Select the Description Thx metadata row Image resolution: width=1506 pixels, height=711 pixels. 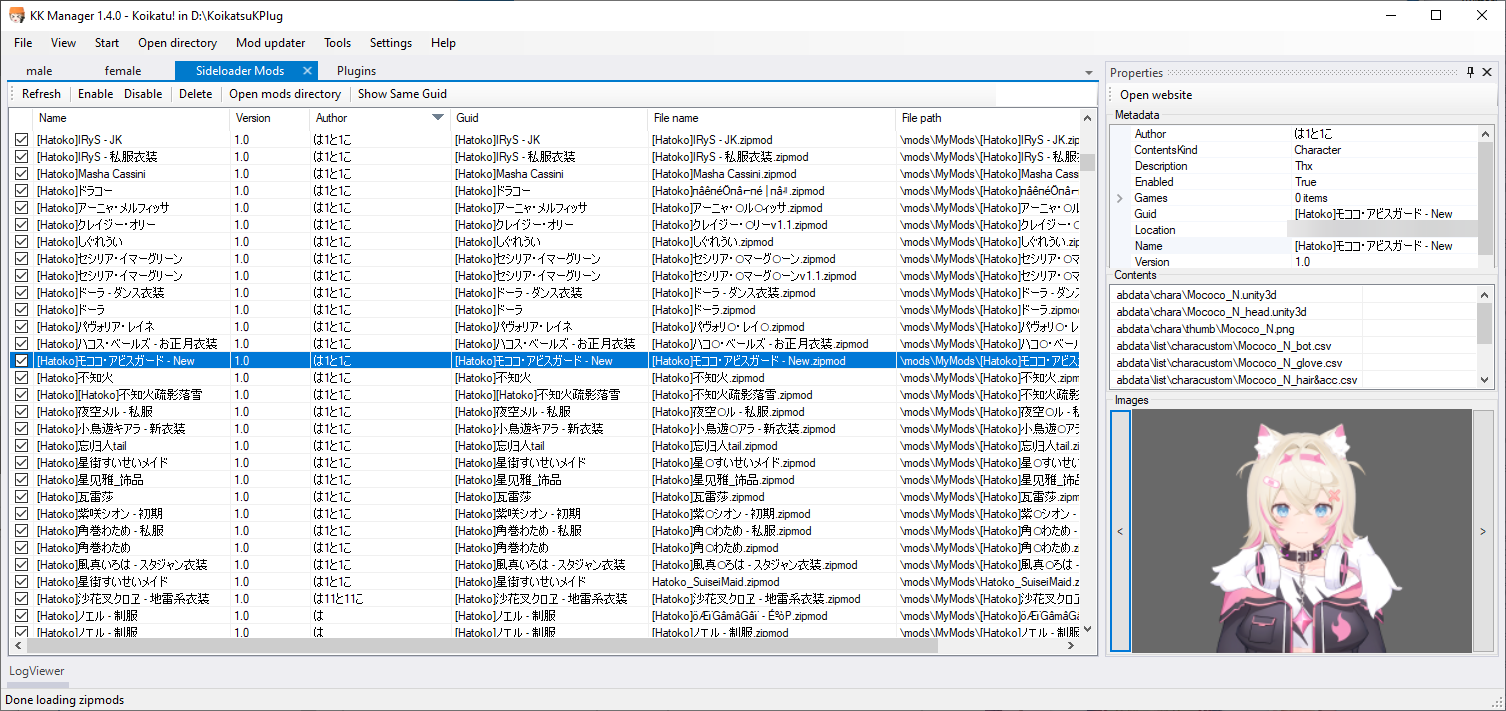[1303, 166]
